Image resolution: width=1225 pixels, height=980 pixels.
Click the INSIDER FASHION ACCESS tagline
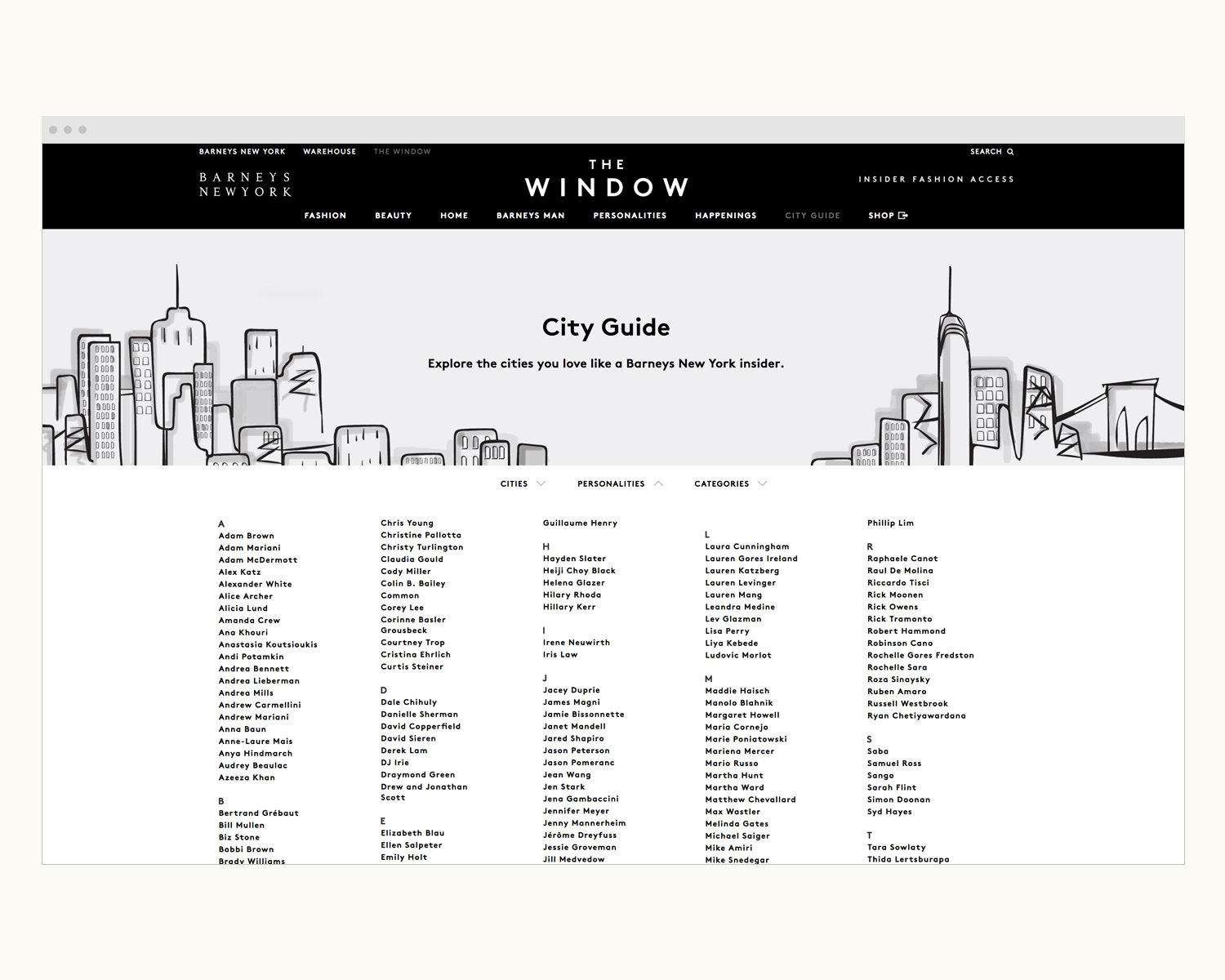[936, 179]
